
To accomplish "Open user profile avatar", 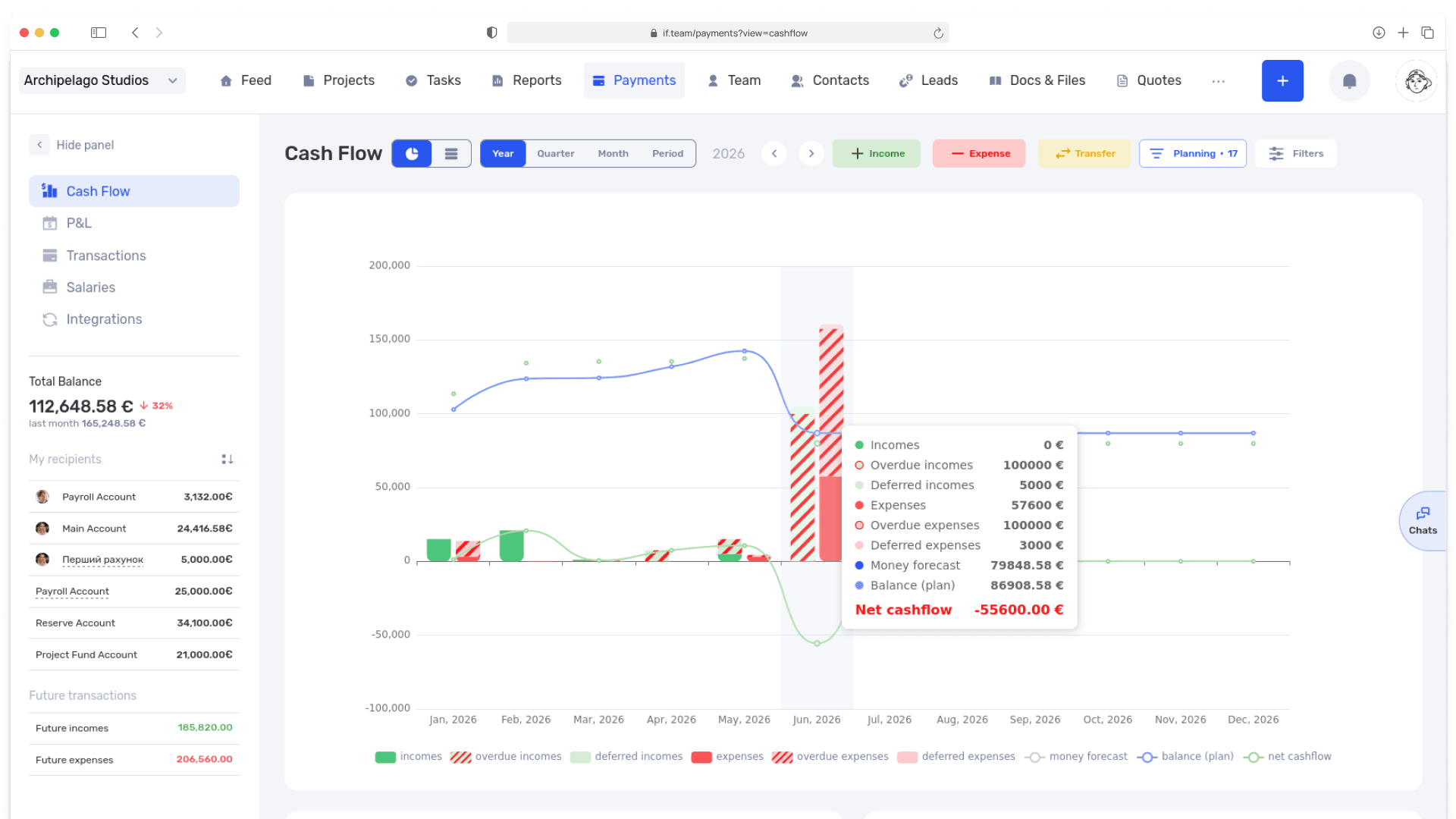I will 1417,80.
